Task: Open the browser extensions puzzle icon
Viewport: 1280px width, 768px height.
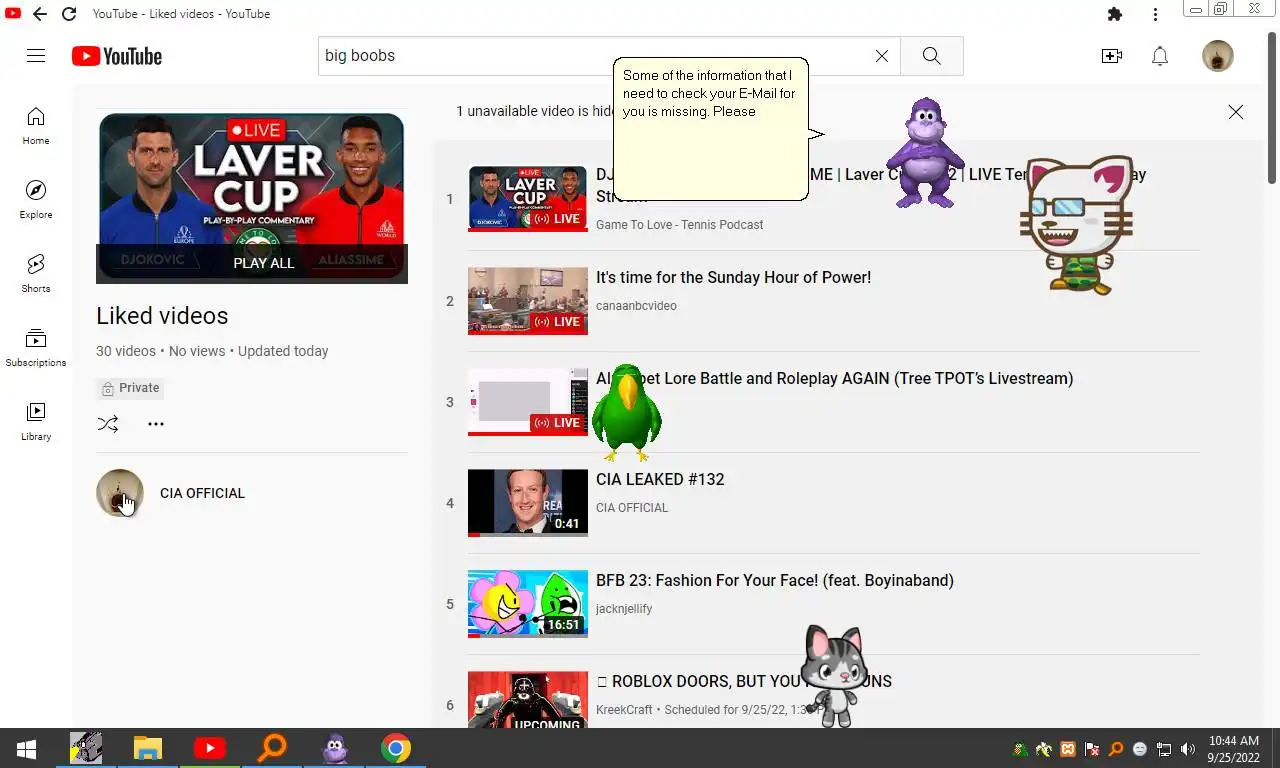Action: tap(1115, 14)
